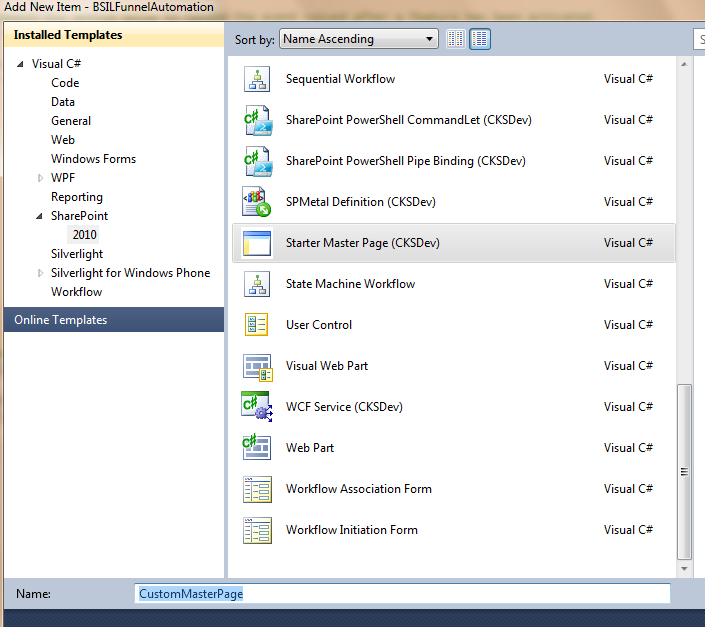The image size is (705, 627).
Task: Select State Machine Workflow name
Action: [350, 284]
